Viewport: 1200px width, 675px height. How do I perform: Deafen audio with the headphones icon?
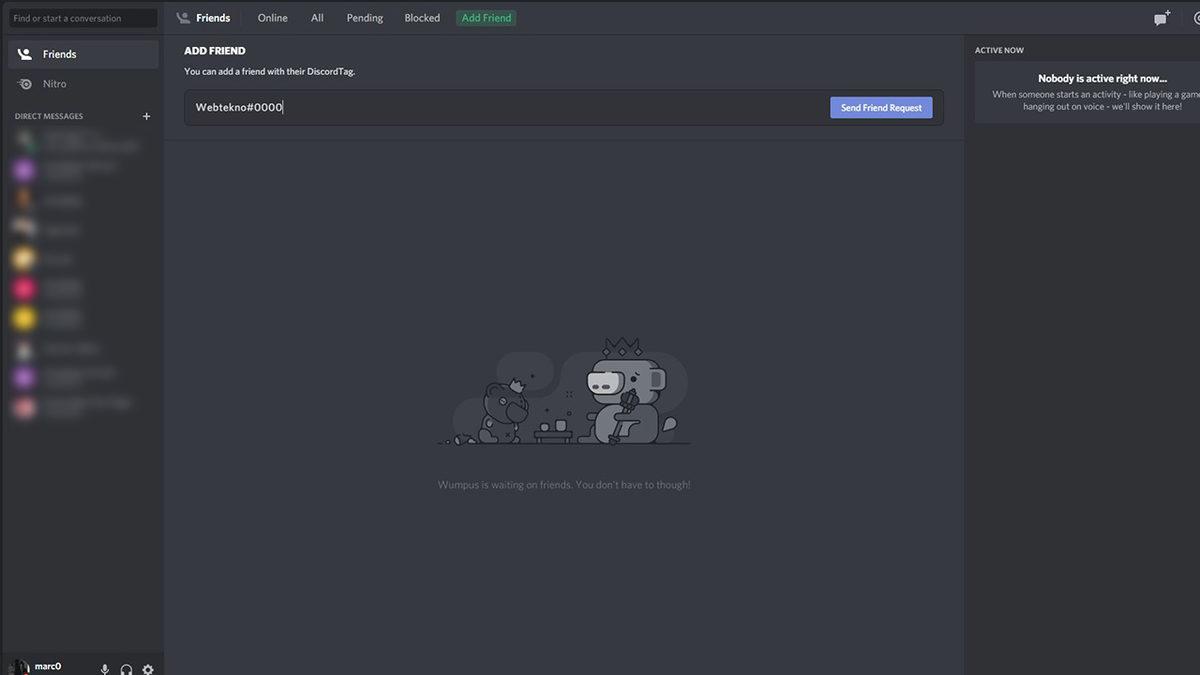[x=125, y=668]
